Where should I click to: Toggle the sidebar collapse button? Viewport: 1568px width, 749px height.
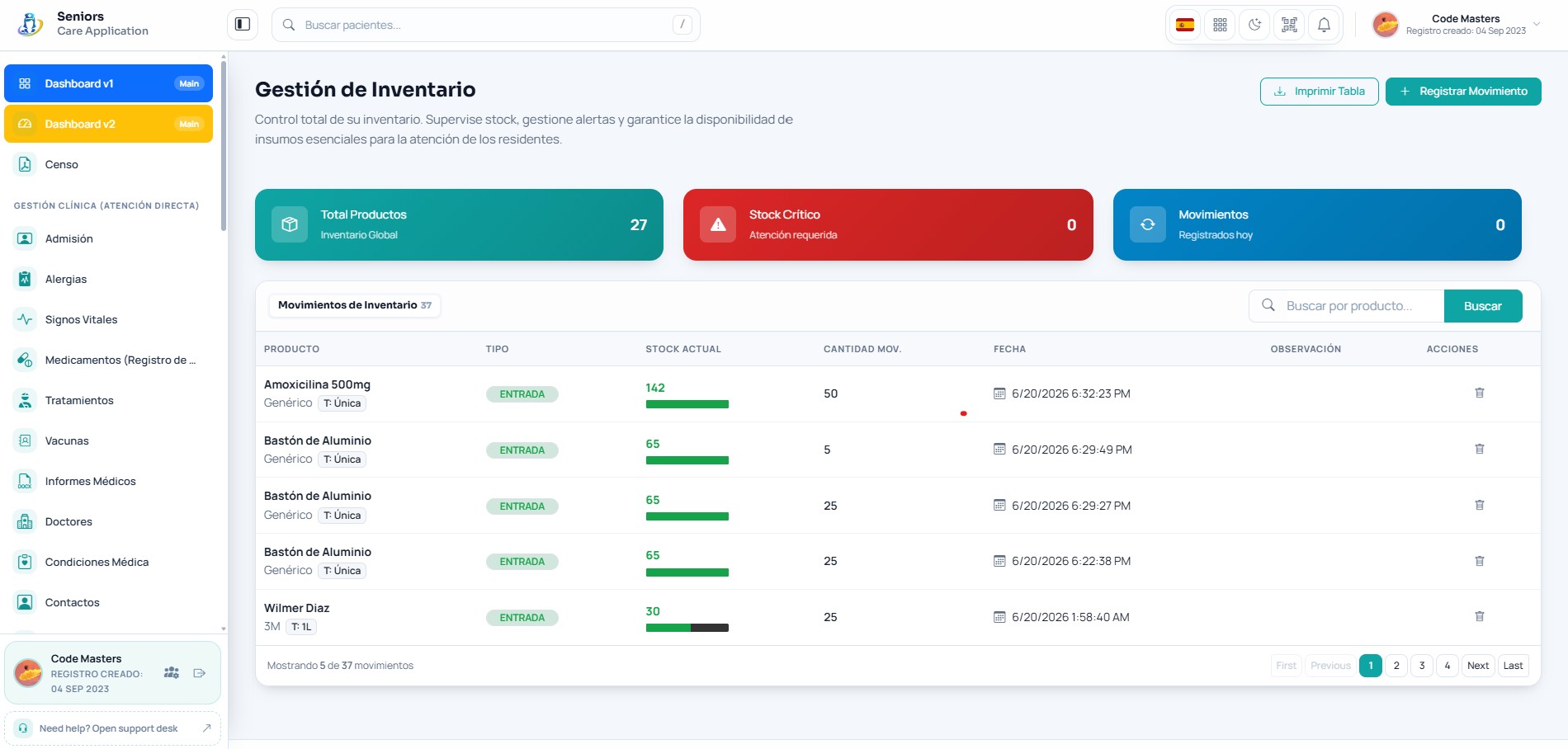pyautogui.click(x=243, y=25)
